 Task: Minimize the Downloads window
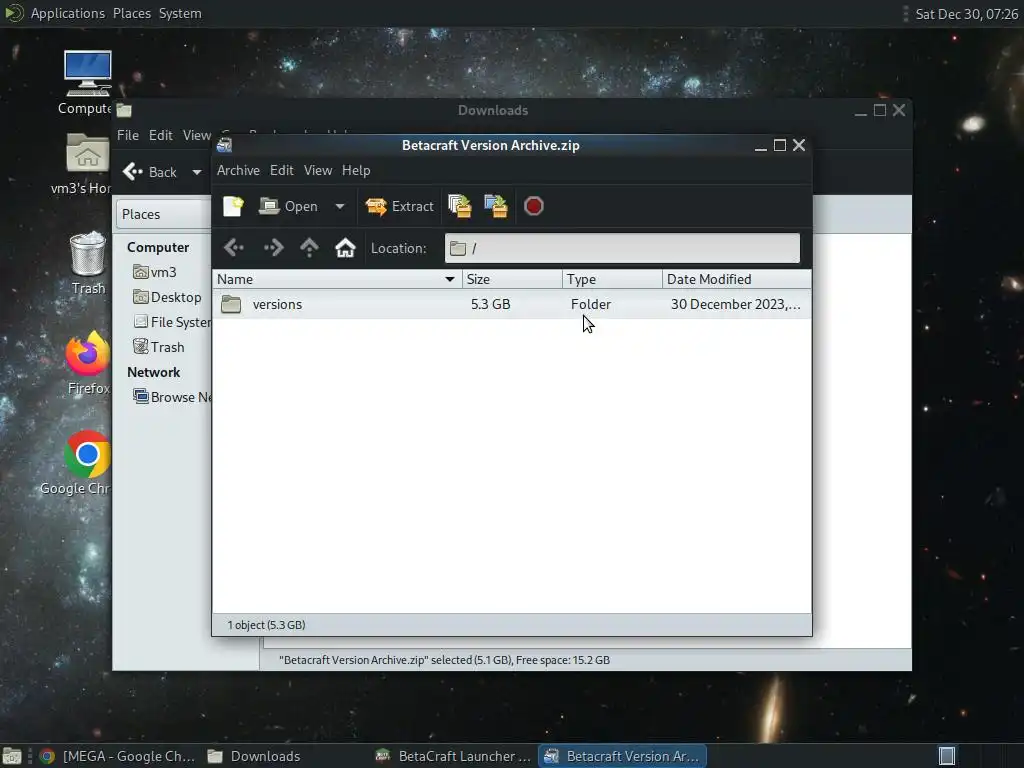861,111
